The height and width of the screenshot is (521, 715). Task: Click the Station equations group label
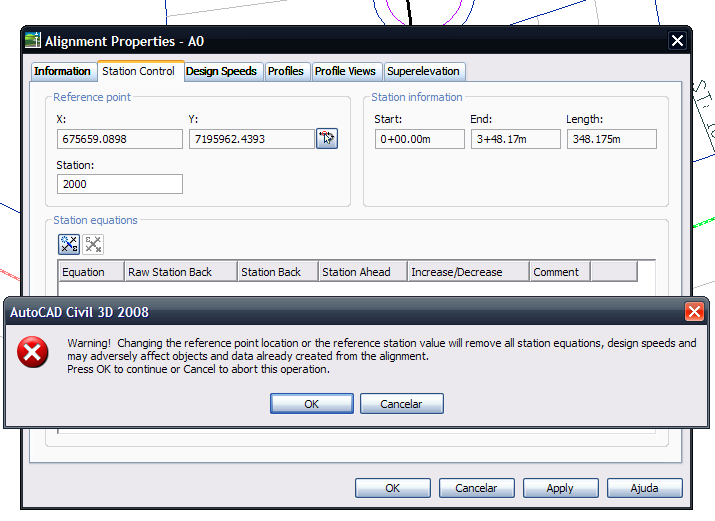95,220
